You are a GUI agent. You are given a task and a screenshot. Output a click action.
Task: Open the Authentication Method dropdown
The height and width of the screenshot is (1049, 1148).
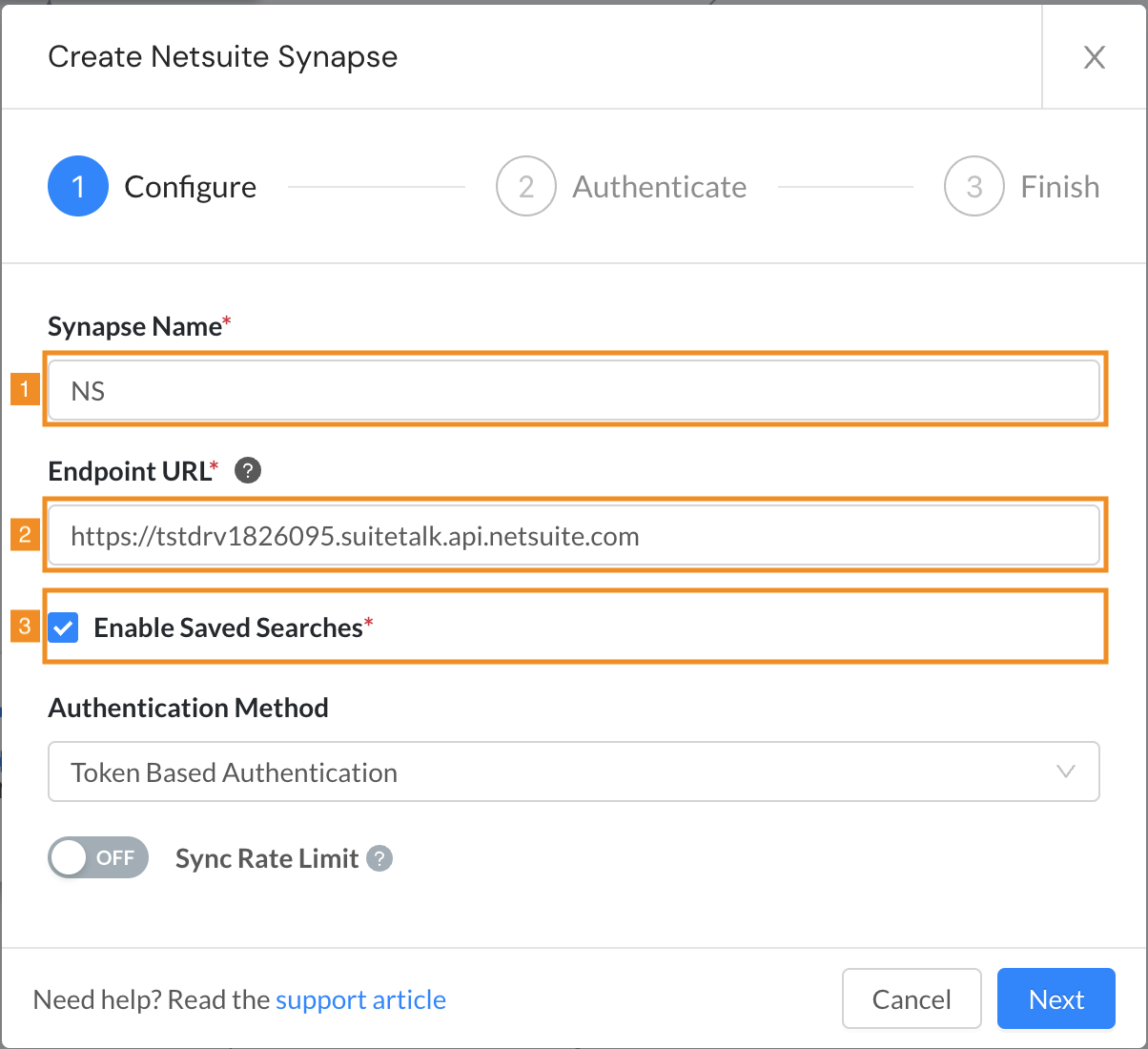point(574,771)
